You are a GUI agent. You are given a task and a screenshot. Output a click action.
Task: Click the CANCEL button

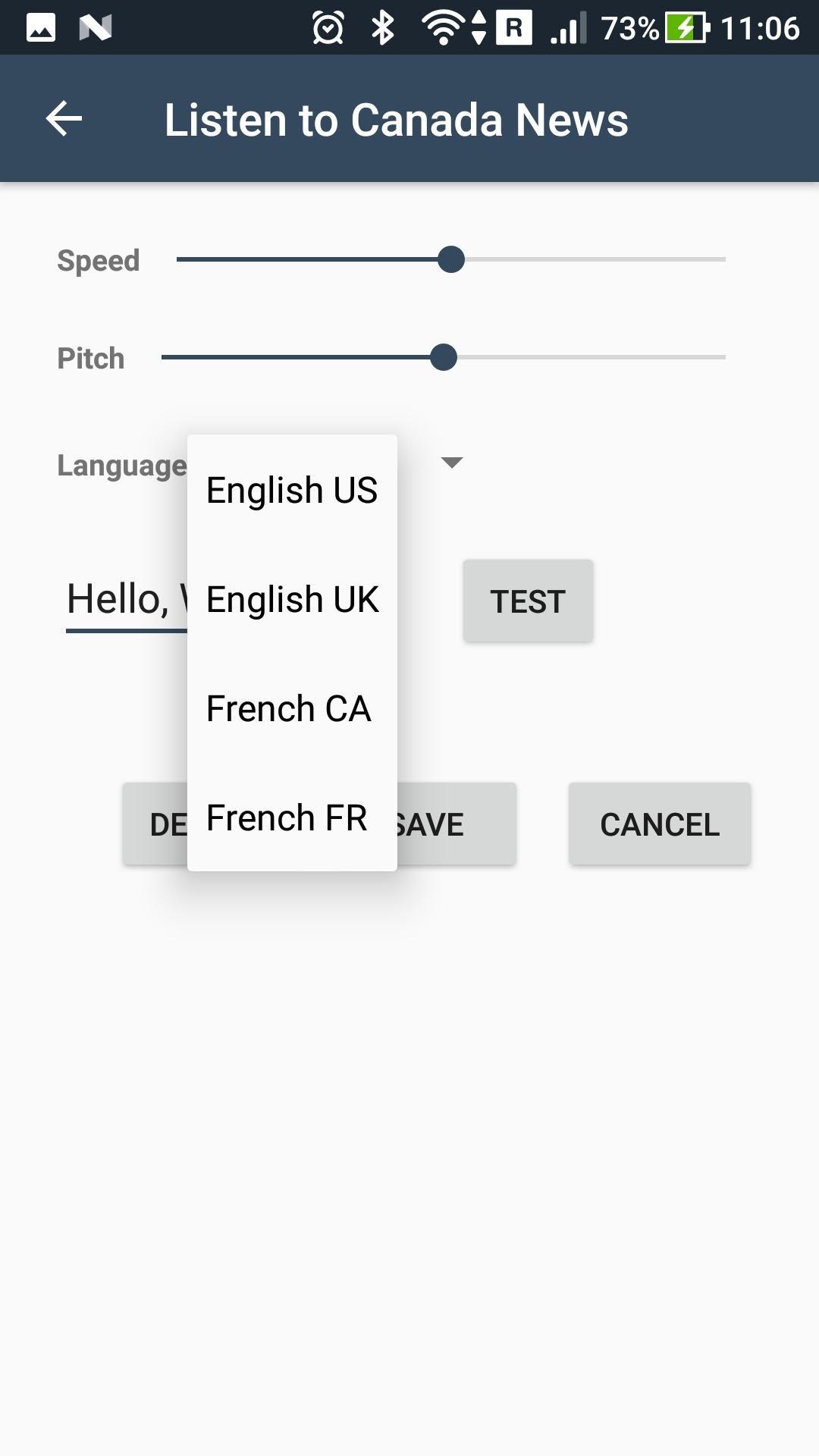[660, 824]
